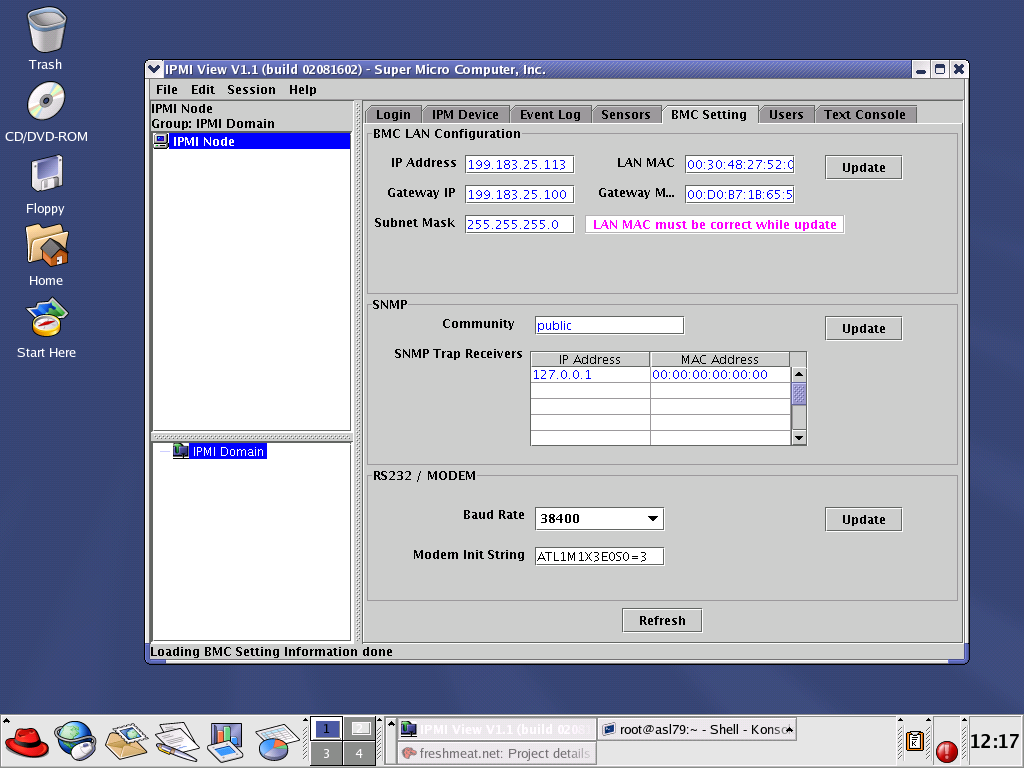Select MAC cell 00:00:00:00:00:00

[720, 374]
